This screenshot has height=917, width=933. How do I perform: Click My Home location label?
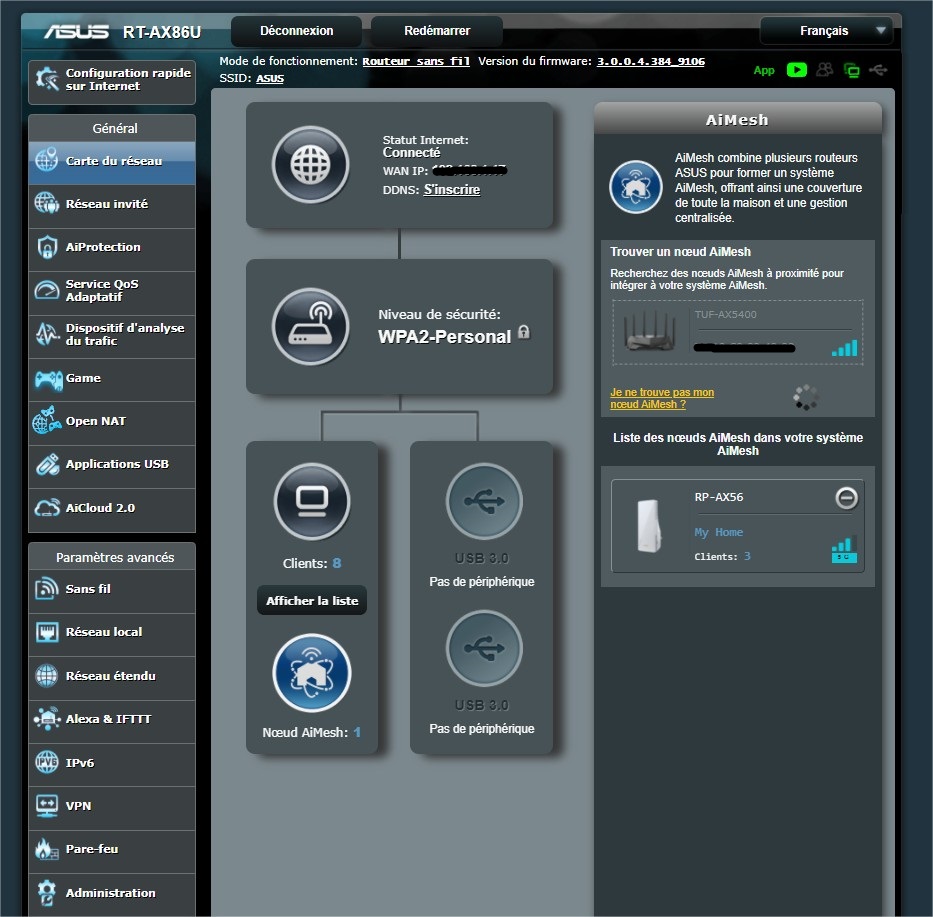pos(718,532)
